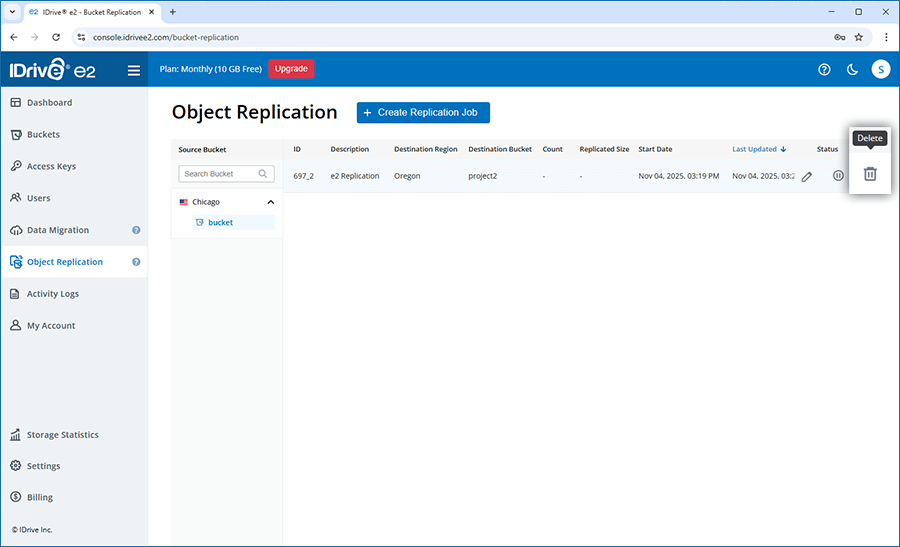Open Storage Statistics from the sidebar
The width and height of the screenshot is (900, 547).
[62, 435]
